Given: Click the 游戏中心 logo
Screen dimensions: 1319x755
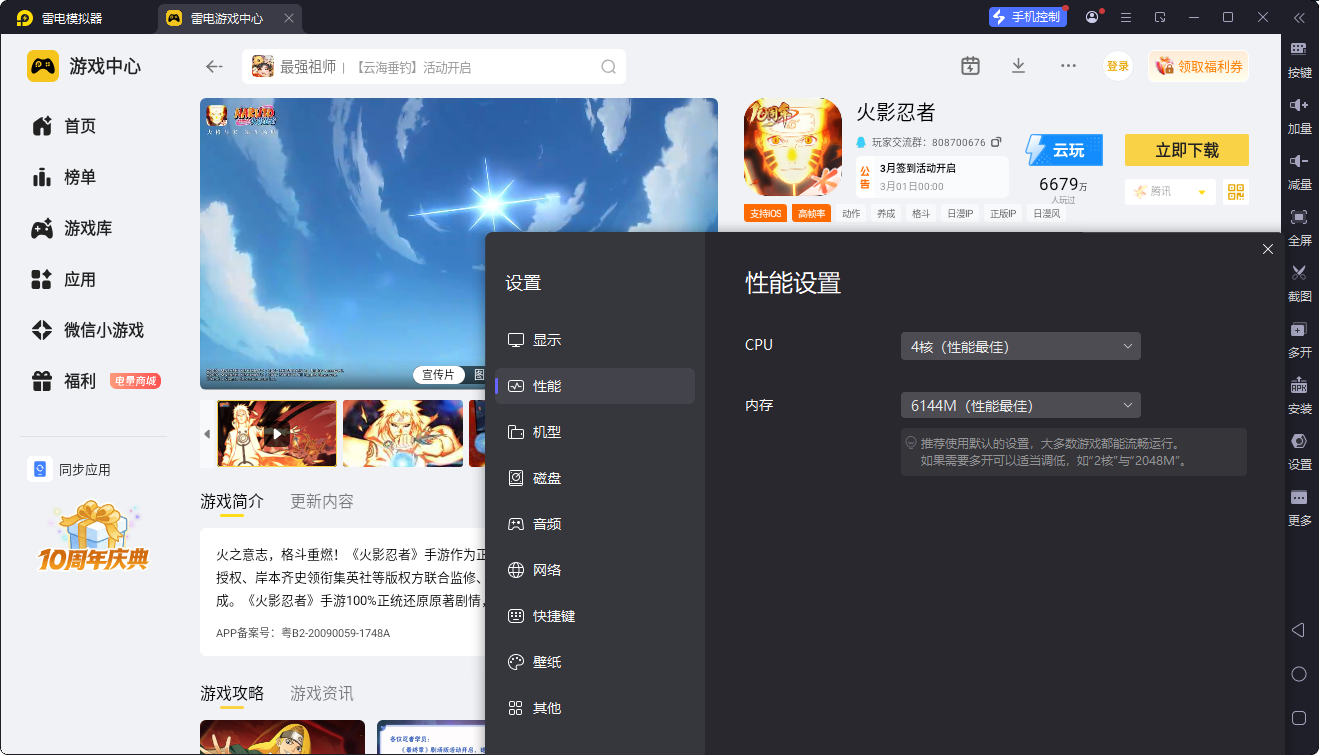Looking at the screenshot, I should (x=84, y=66).
